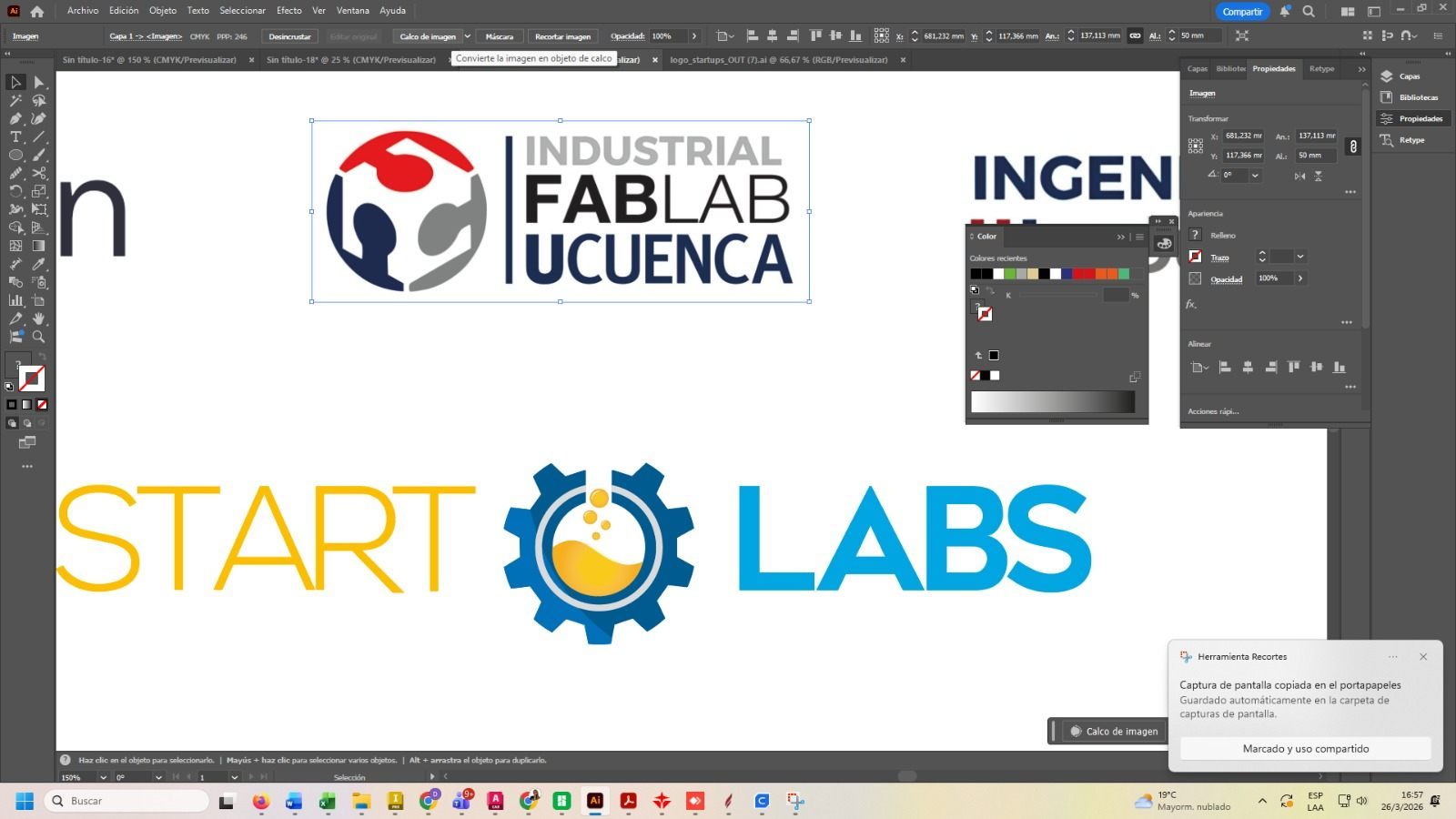The image size is (1456, 819).
Task: Switch to the Capas panel tab
Action: 1198,69
